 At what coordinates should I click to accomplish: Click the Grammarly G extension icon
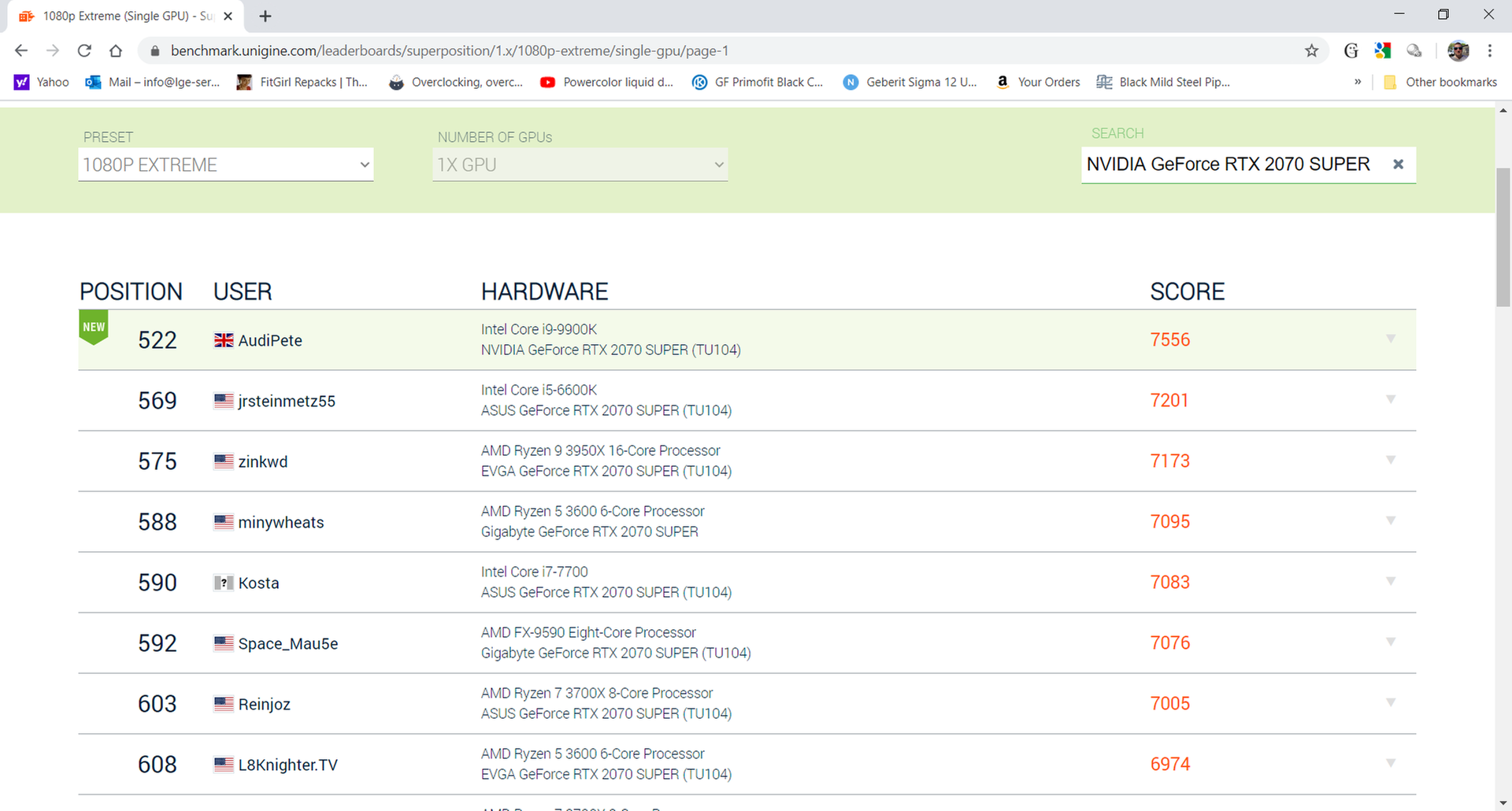[1351, 50]
